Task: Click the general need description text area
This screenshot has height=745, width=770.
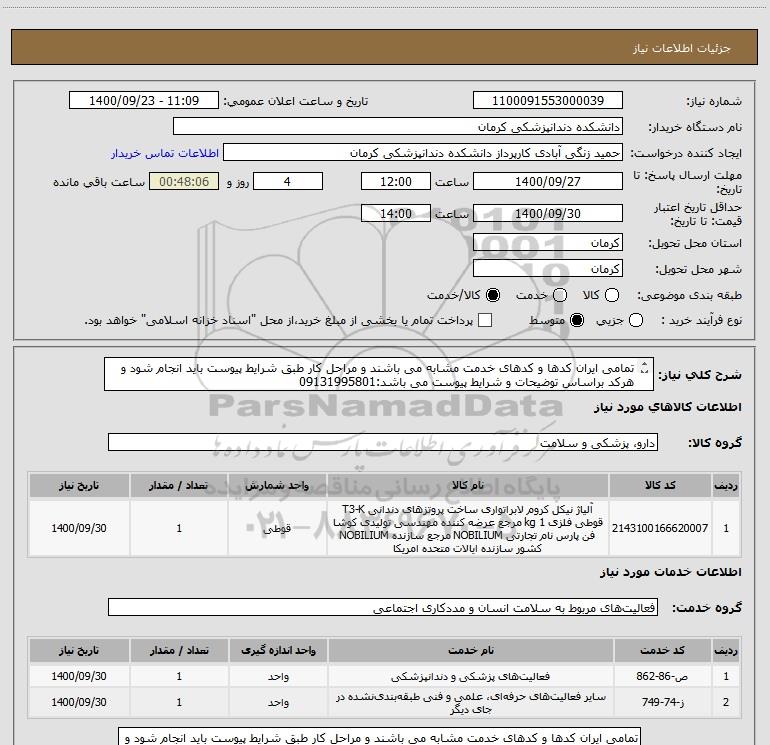Action: point(379,374)
